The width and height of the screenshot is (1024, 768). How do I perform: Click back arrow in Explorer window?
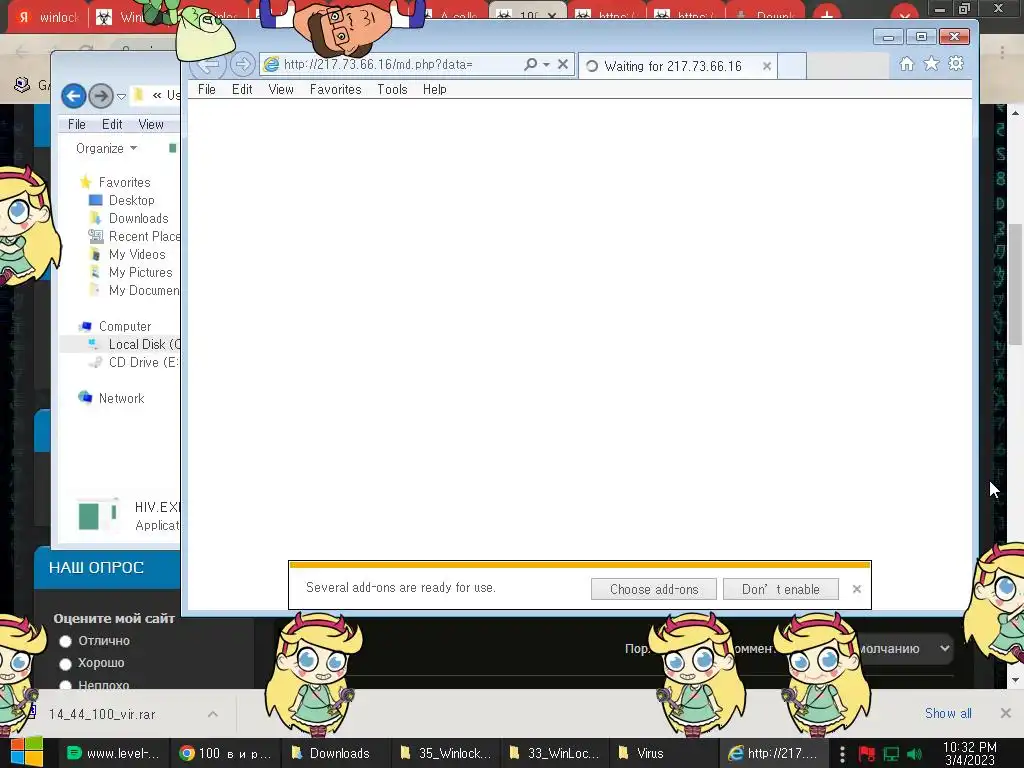(74, 96)
